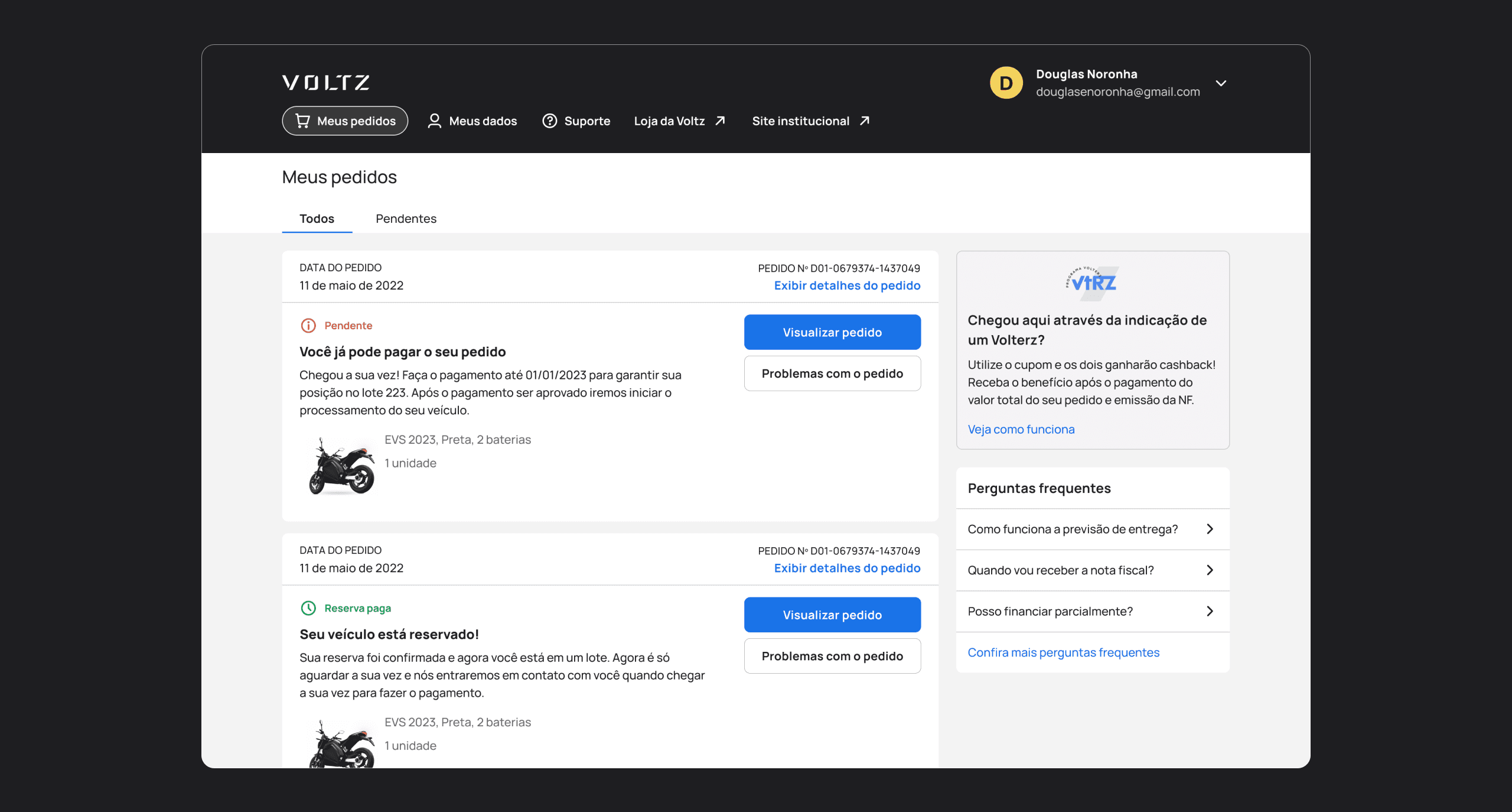Click the person icon beside Meus dados
Screen dimensions: 1512x812
point(434,121)
